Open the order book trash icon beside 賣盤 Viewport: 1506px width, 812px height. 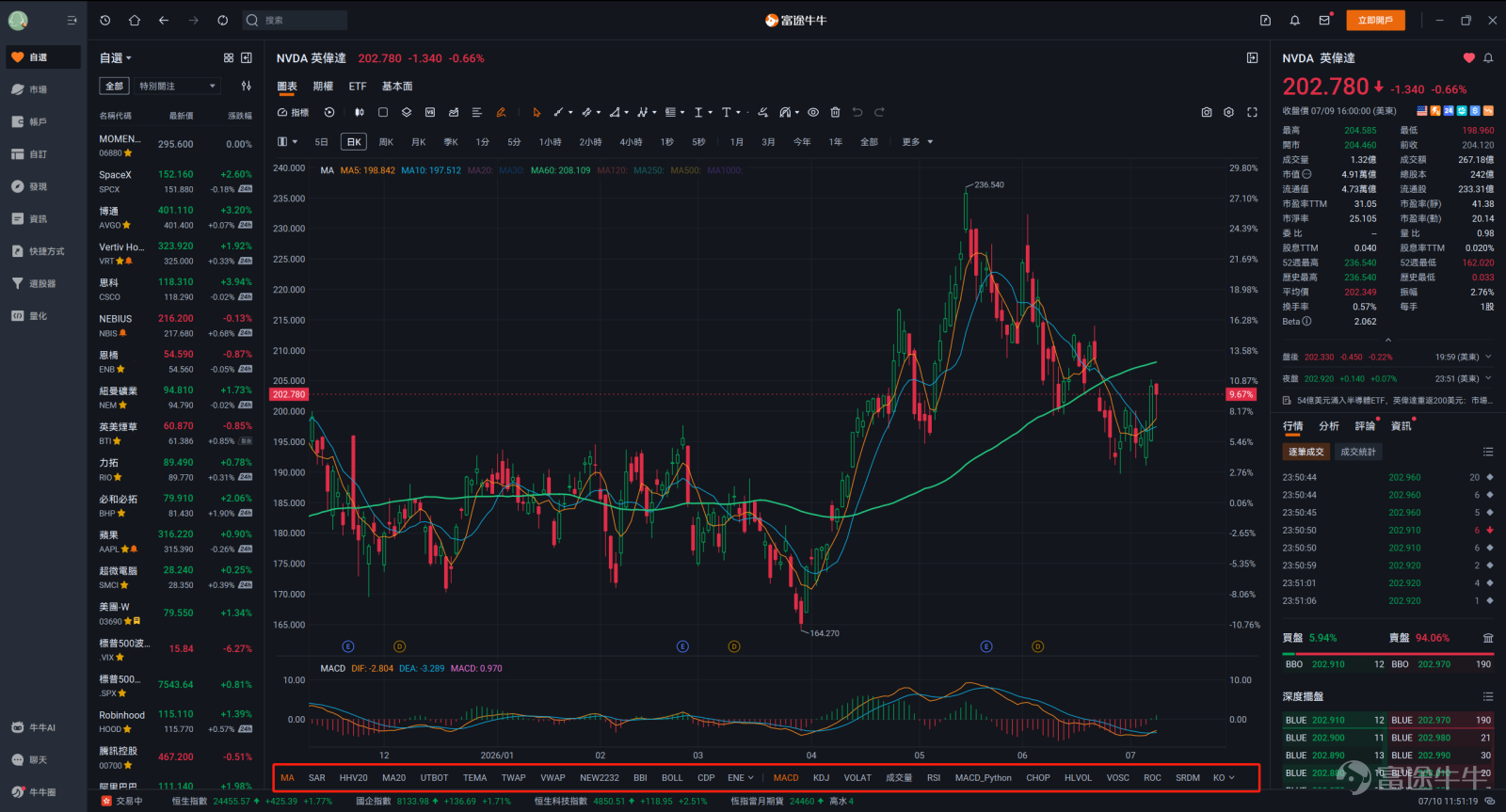[x=1488, y=638]
